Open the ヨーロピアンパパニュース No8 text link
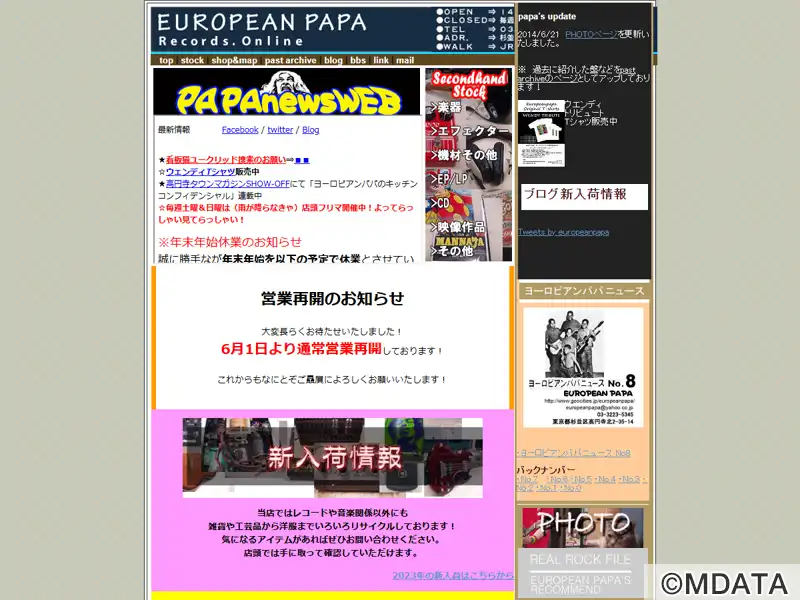Image resolution: width=800 pixels, height=600 pixels. (576, 453)
